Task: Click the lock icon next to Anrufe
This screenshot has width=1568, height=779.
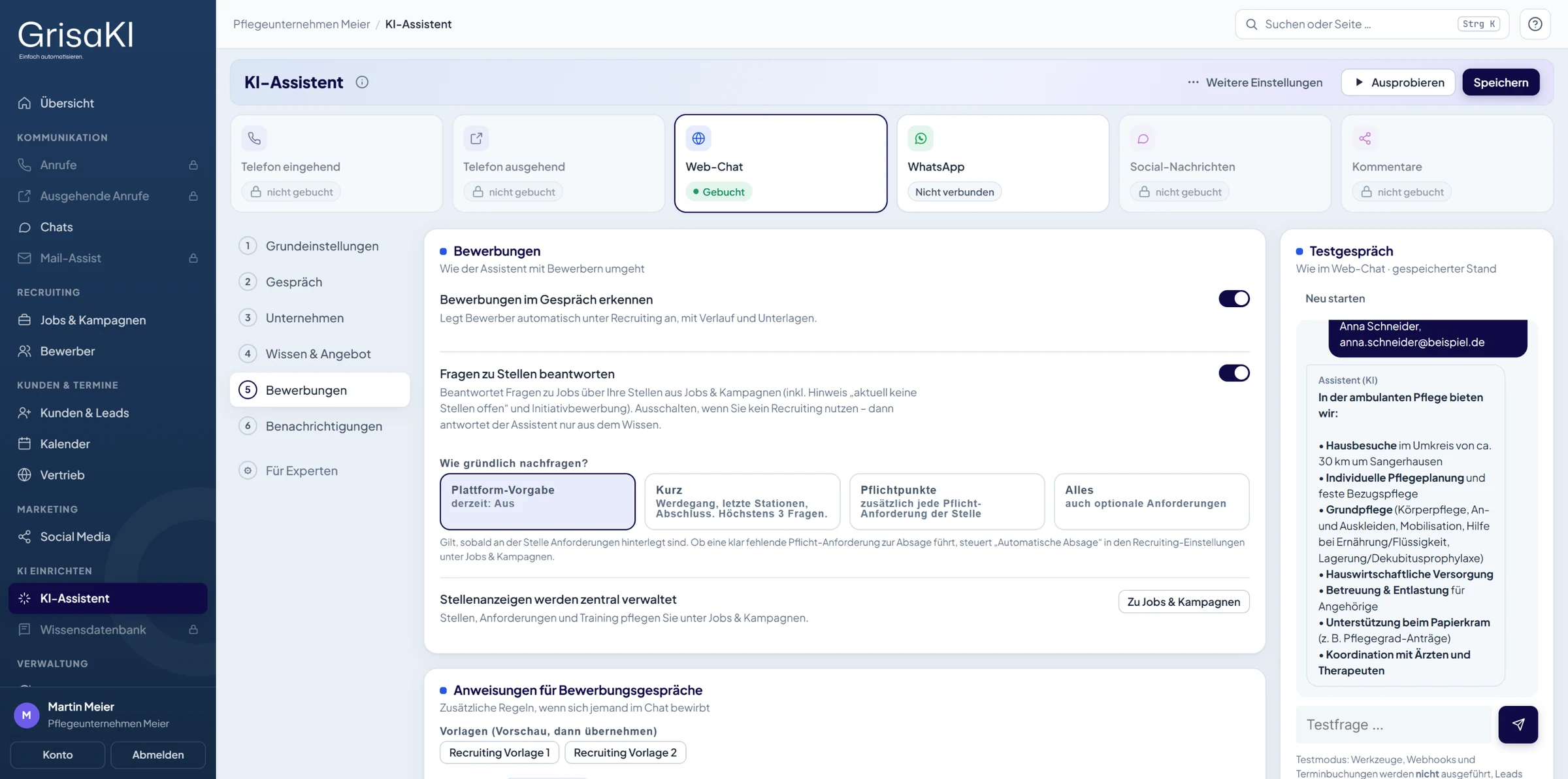Action: tap(193, 165)
